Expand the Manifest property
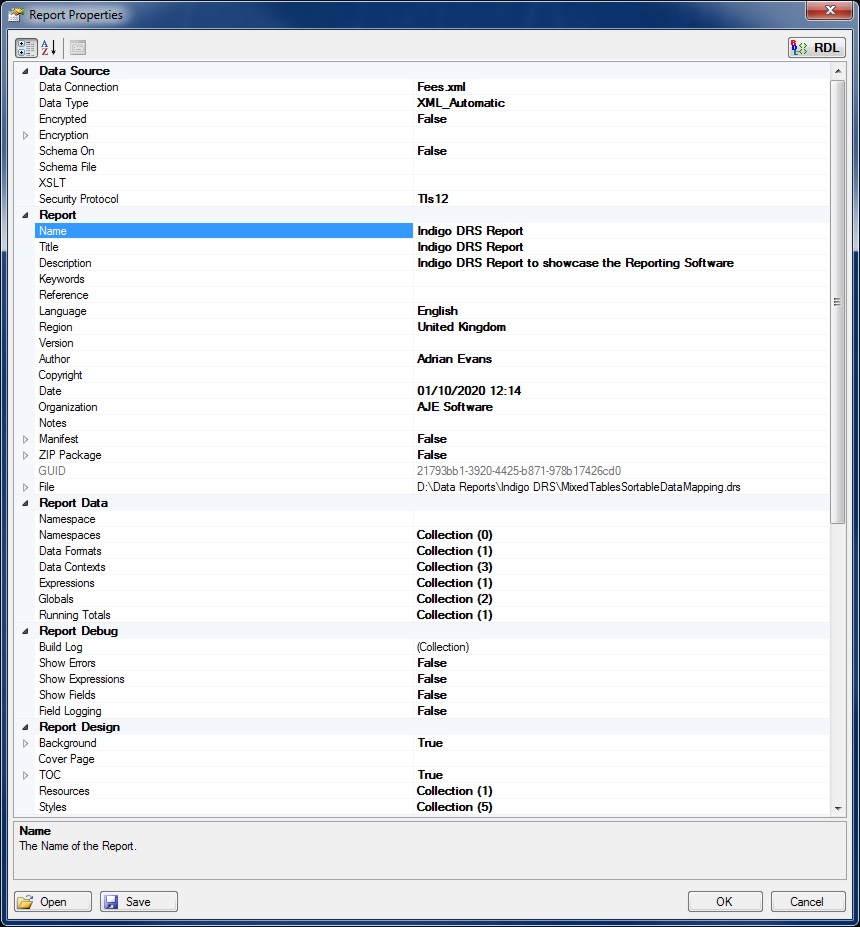The image size is (860, 927). click(25, 439)
